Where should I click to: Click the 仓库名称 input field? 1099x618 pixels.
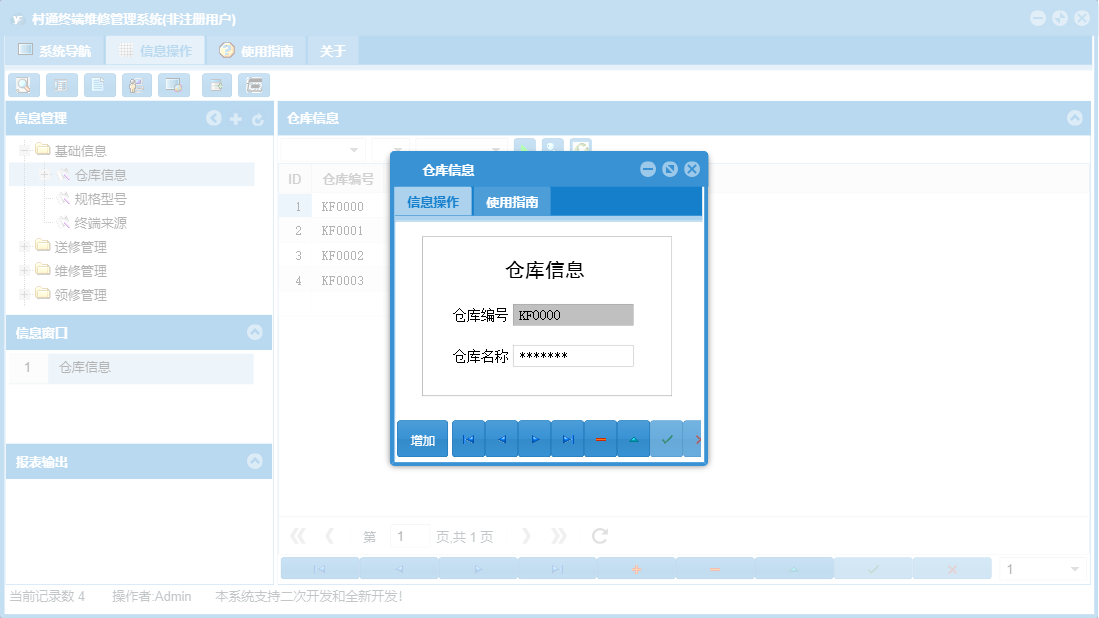coord(573,355)
